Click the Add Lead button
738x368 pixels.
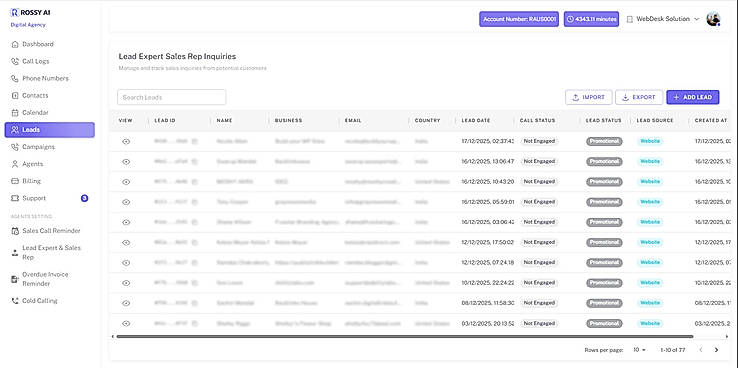[692, 97]
